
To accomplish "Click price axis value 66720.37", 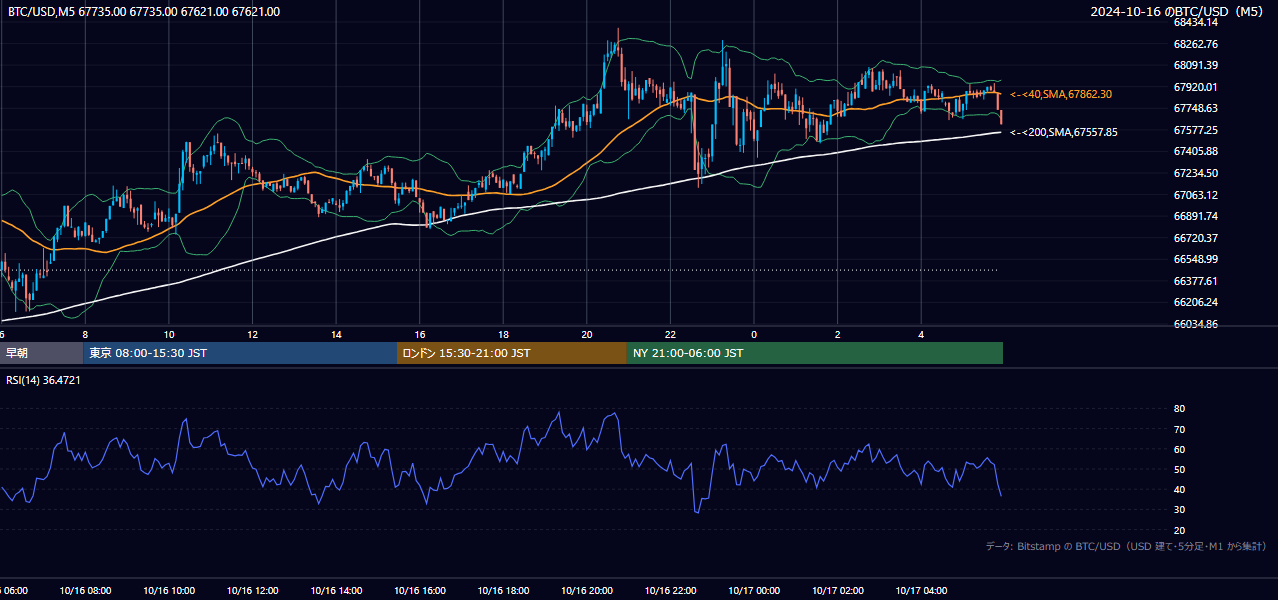I will [1196, 238].
